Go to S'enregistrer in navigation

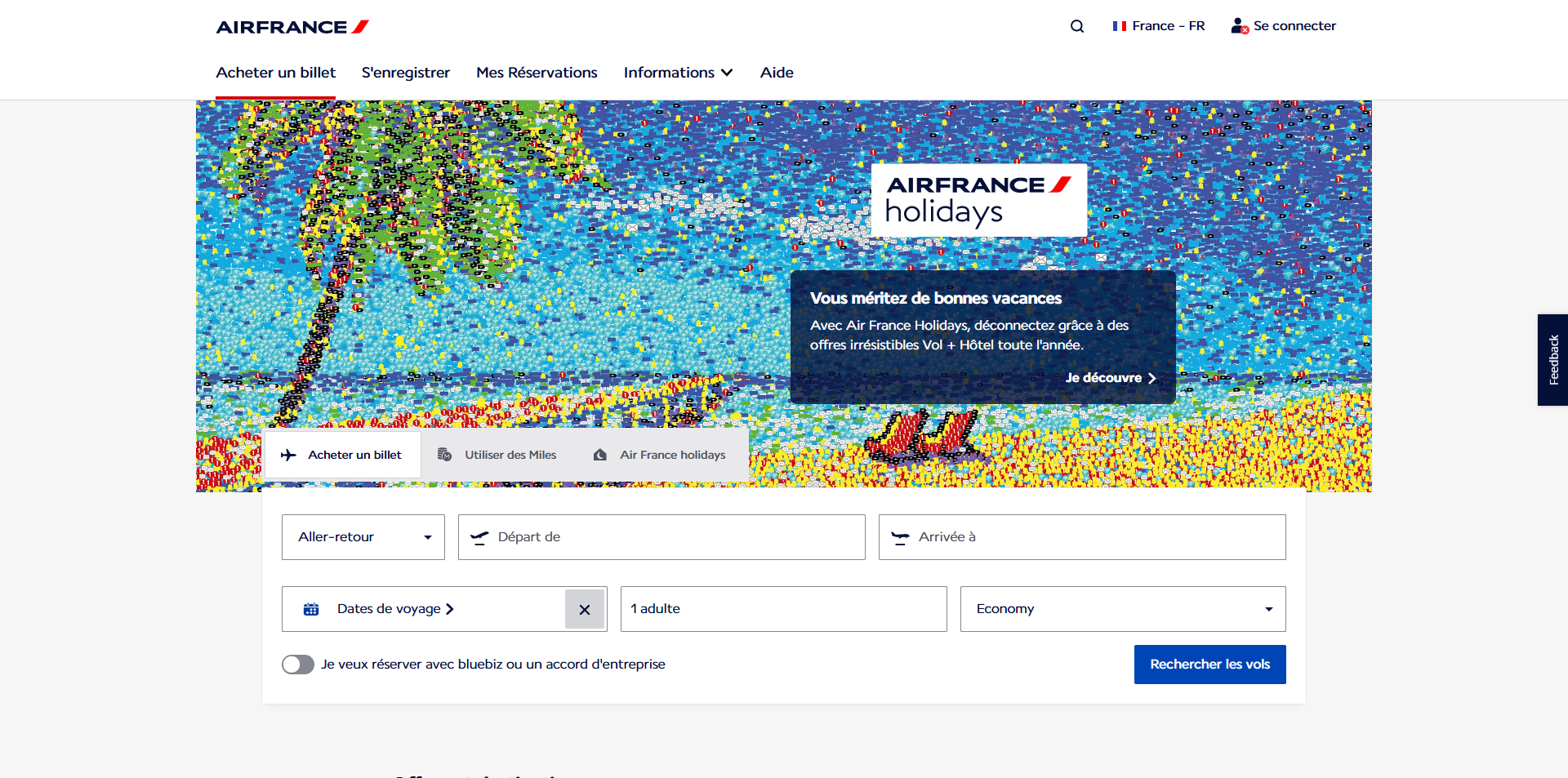point(406,73)
